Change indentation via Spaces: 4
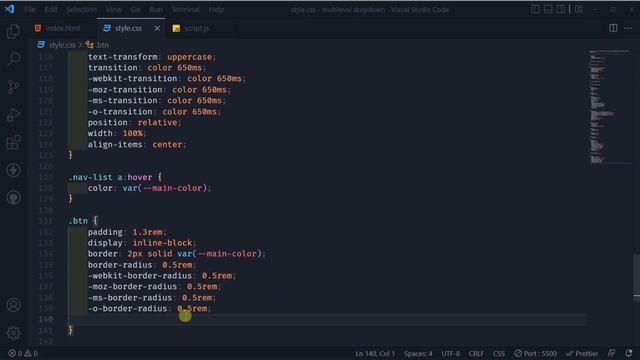Screen dimensions: 640x360 (418, 353)
